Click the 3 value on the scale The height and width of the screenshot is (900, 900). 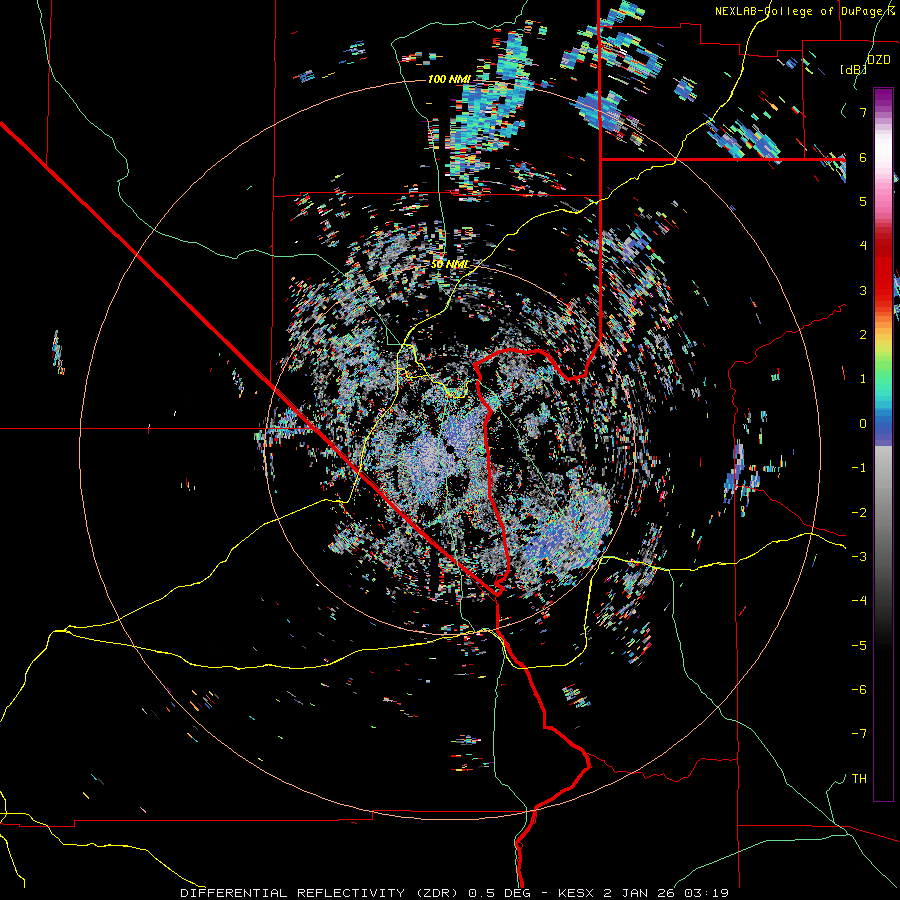[x=863, y=290]
